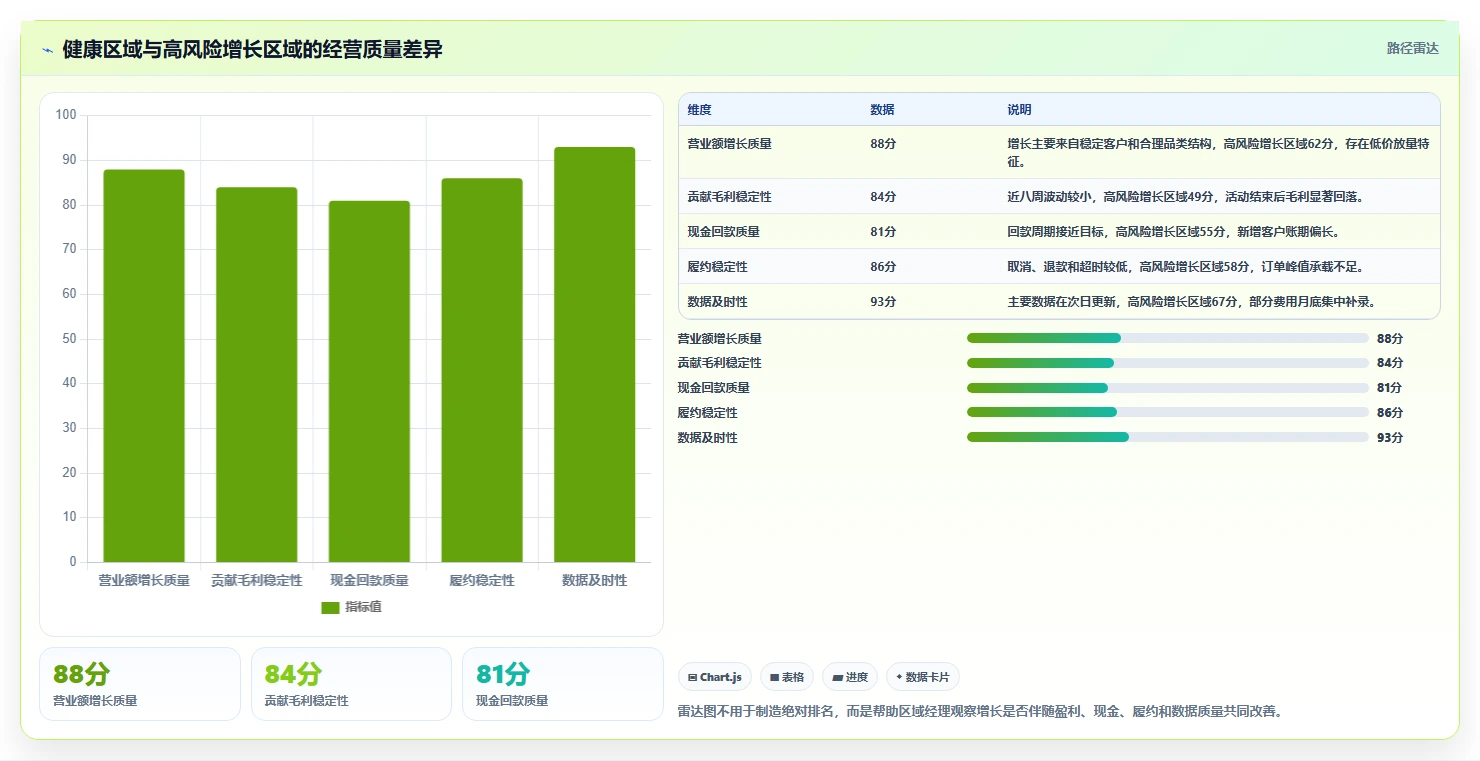Click the 93分 cell in the table
This screenshot has width=1480, height=761.
(x=883, y=302)
